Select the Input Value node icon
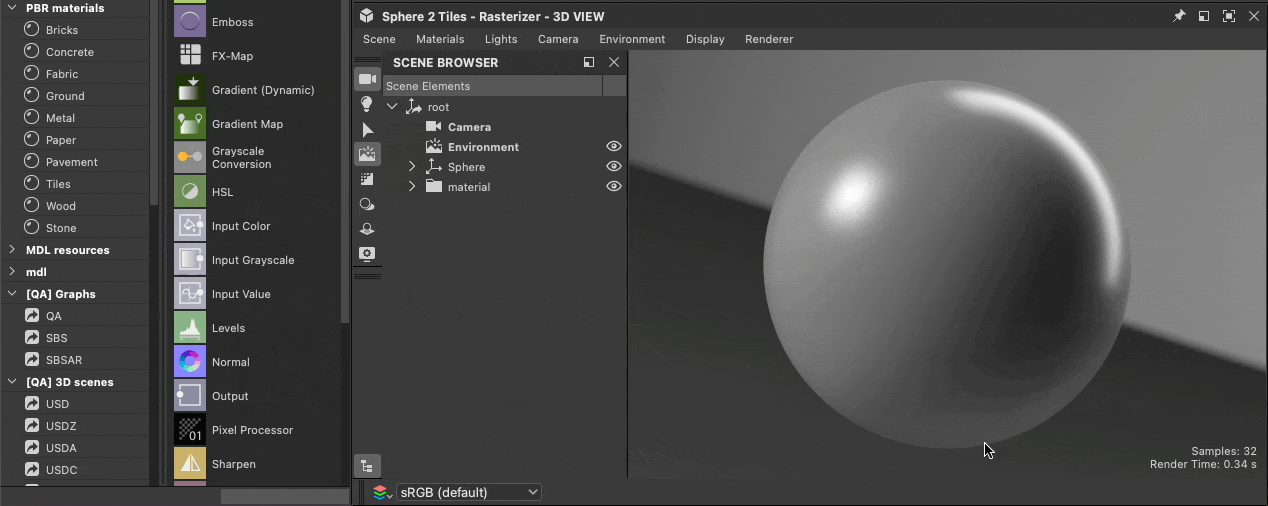Viewport: 1268px width, 506px height. click(190, 293)
